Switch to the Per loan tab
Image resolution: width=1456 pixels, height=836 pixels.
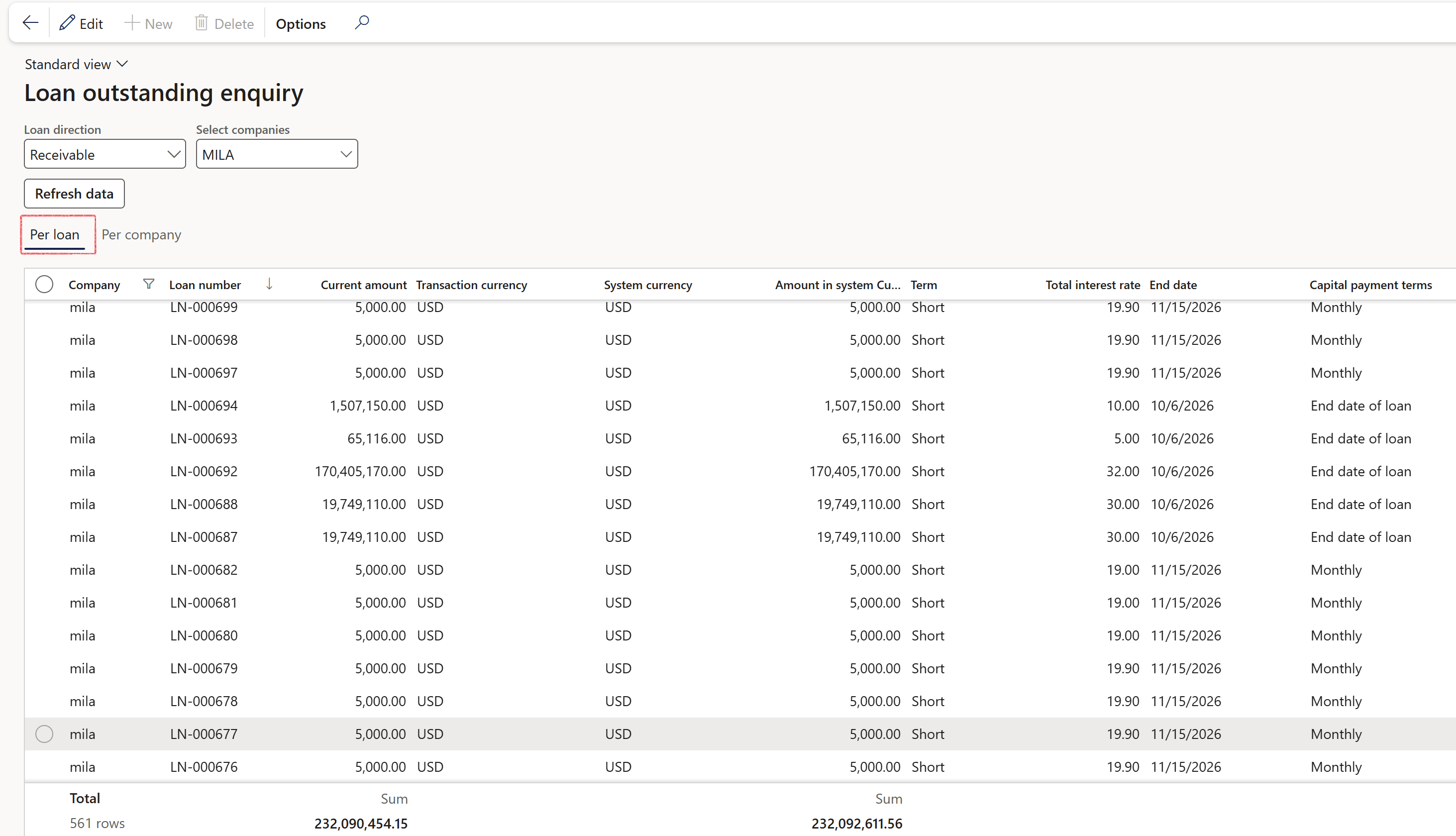[x=55, y=234]
